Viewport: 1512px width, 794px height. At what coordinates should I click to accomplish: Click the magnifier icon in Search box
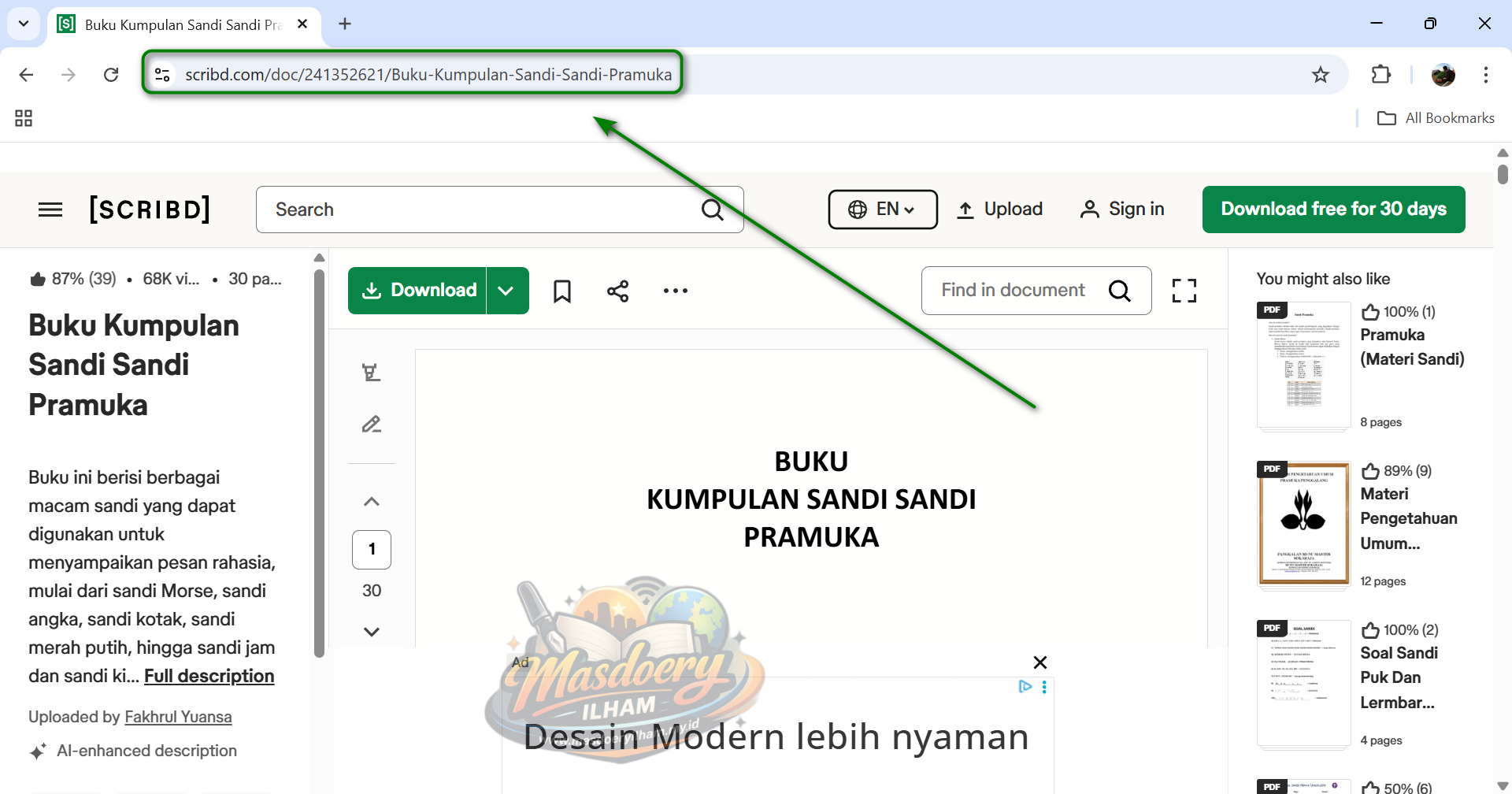point(712,210)
